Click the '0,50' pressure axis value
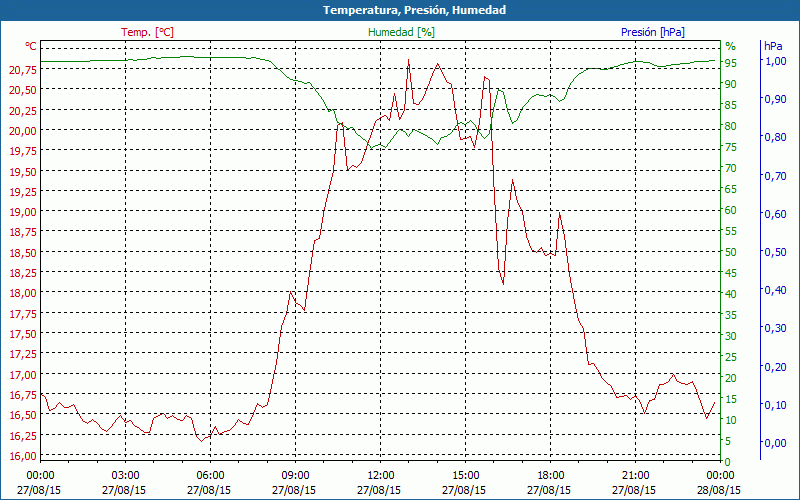This screenshot has width=800, height=500. 774,252
